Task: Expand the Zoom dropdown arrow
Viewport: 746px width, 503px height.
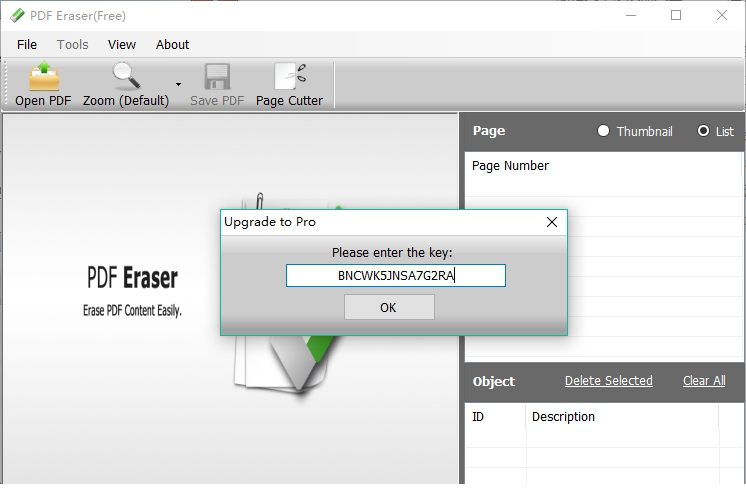Action: [x=178, y=84]
